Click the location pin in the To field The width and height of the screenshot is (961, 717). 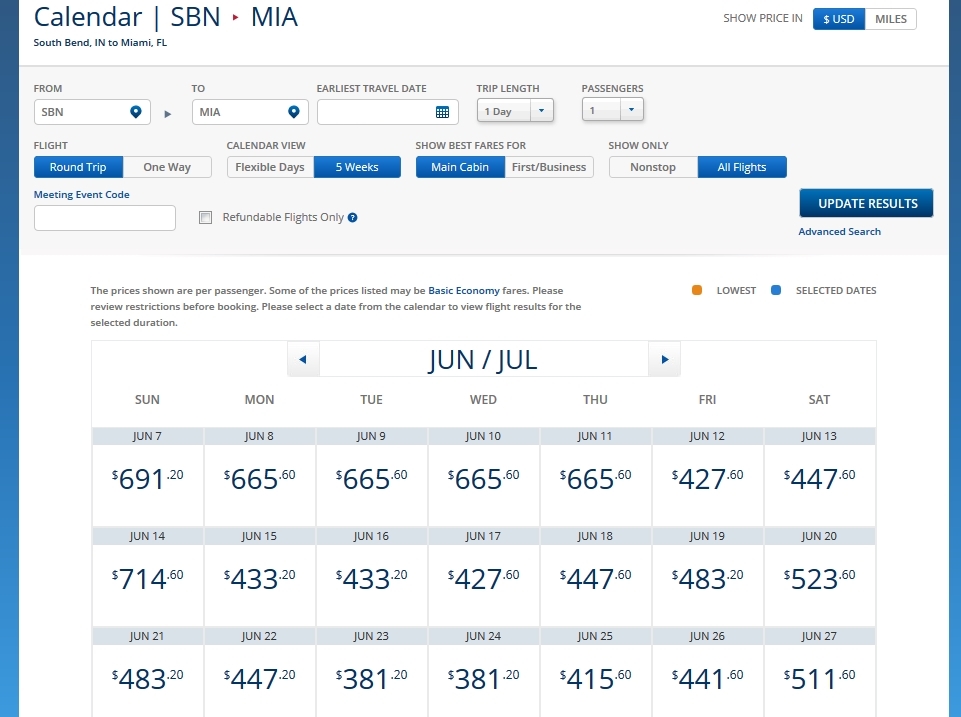(x=294, y=112)
